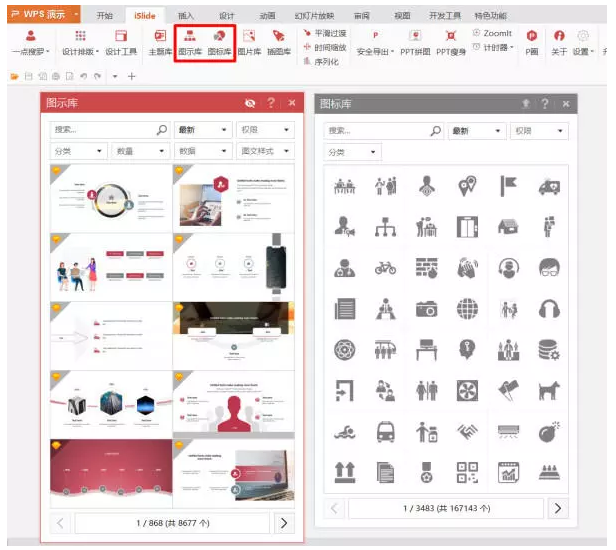Click the 时间缩放 button
Image resolution: width=616 pixels, height=550 pixels.
point(325,48)
